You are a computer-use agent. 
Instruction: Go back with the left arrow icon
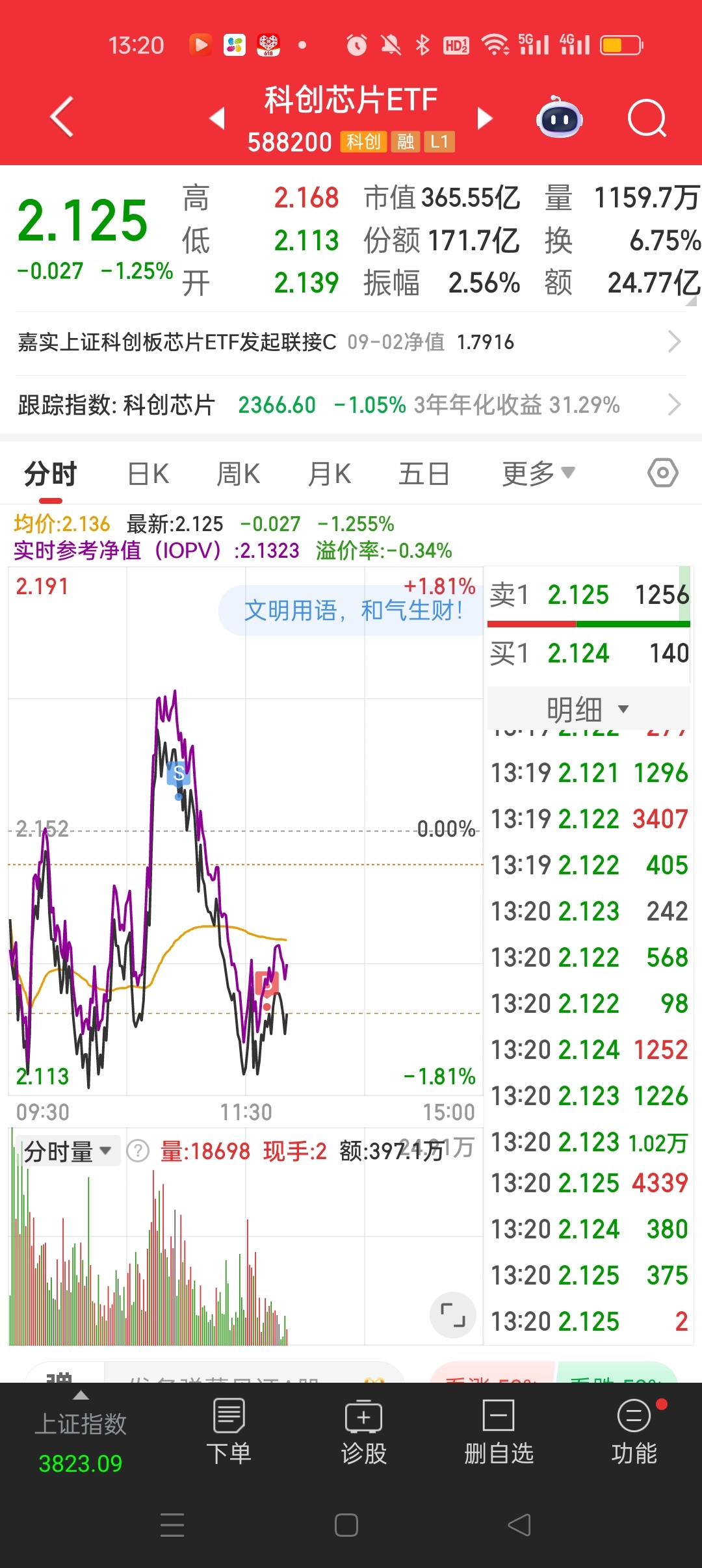tap(62, 117)
